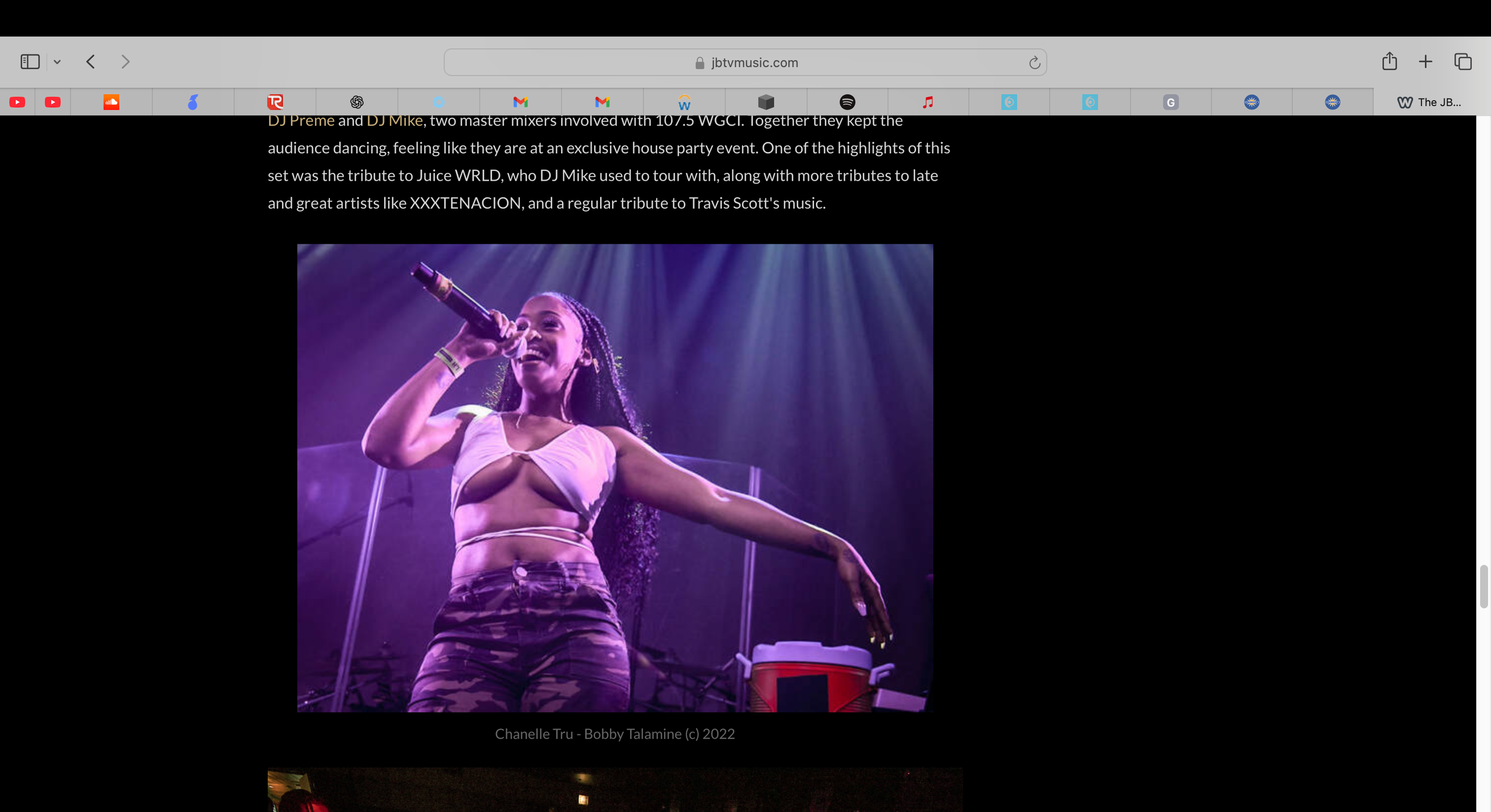Open a new tab
Viewport: 1491px width, 812px height.
tap(1425, 61)
